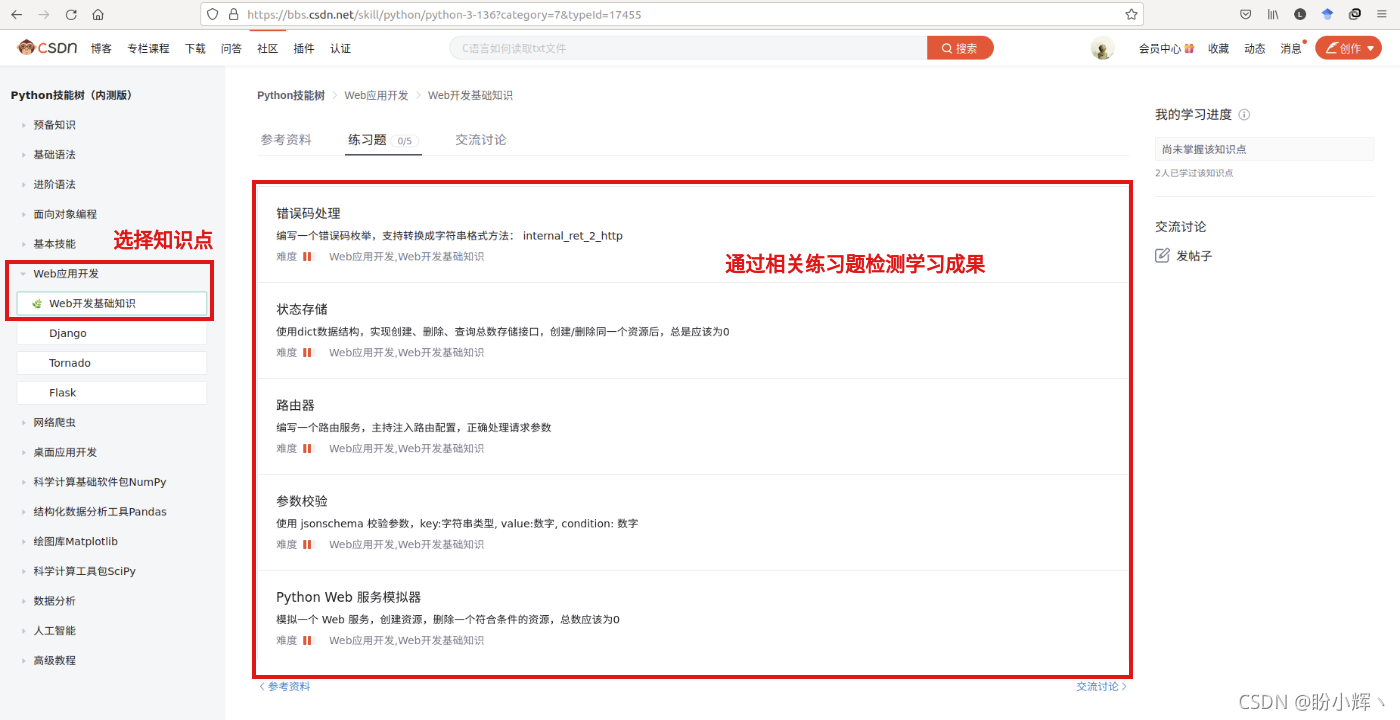Click the CSDN logo
The width and height of the screenshot is (1400, 720).
(47, 47)
